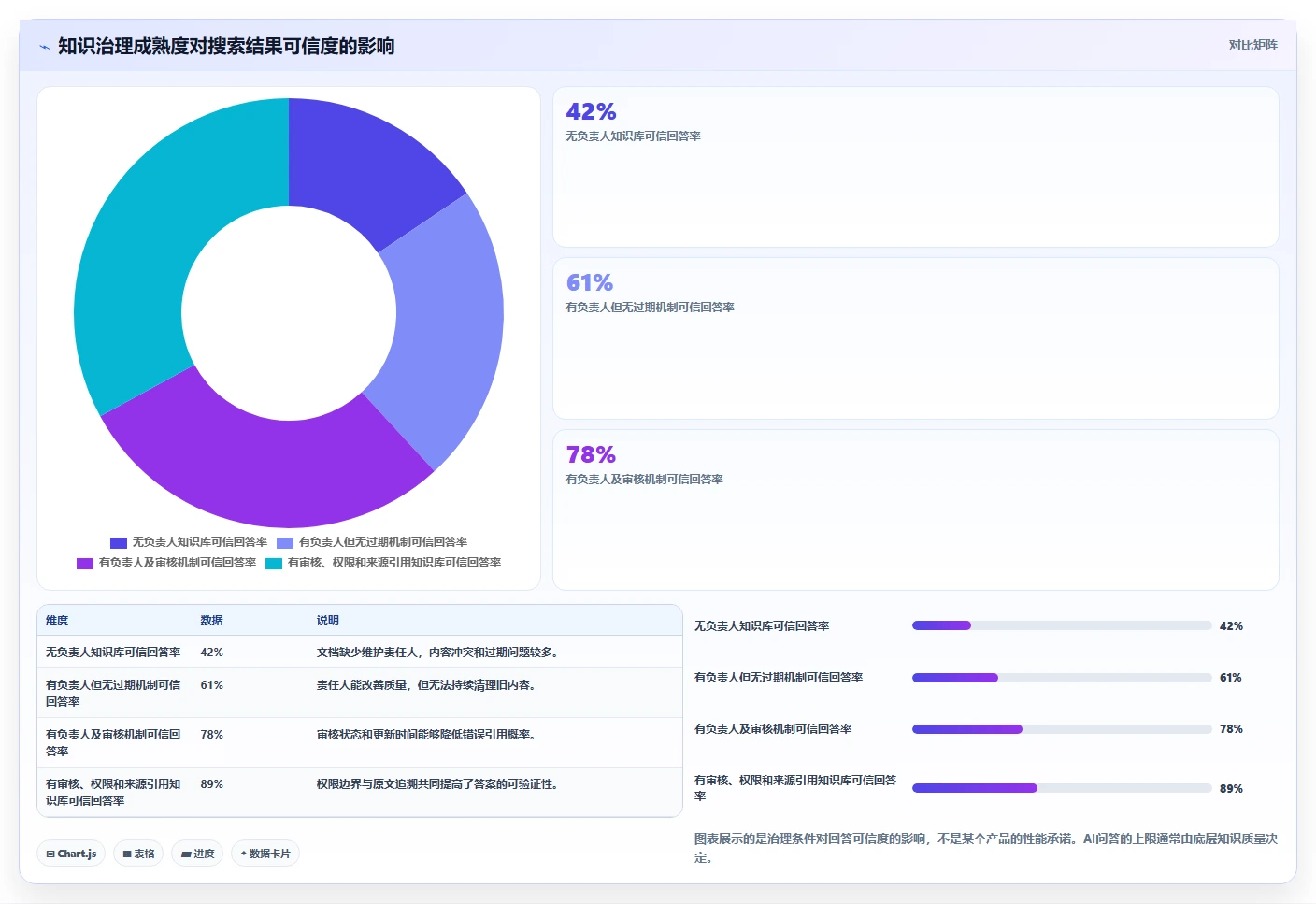Click the 数据 table column header
The image size is (1316, 904).
click(x=211, y=621)
